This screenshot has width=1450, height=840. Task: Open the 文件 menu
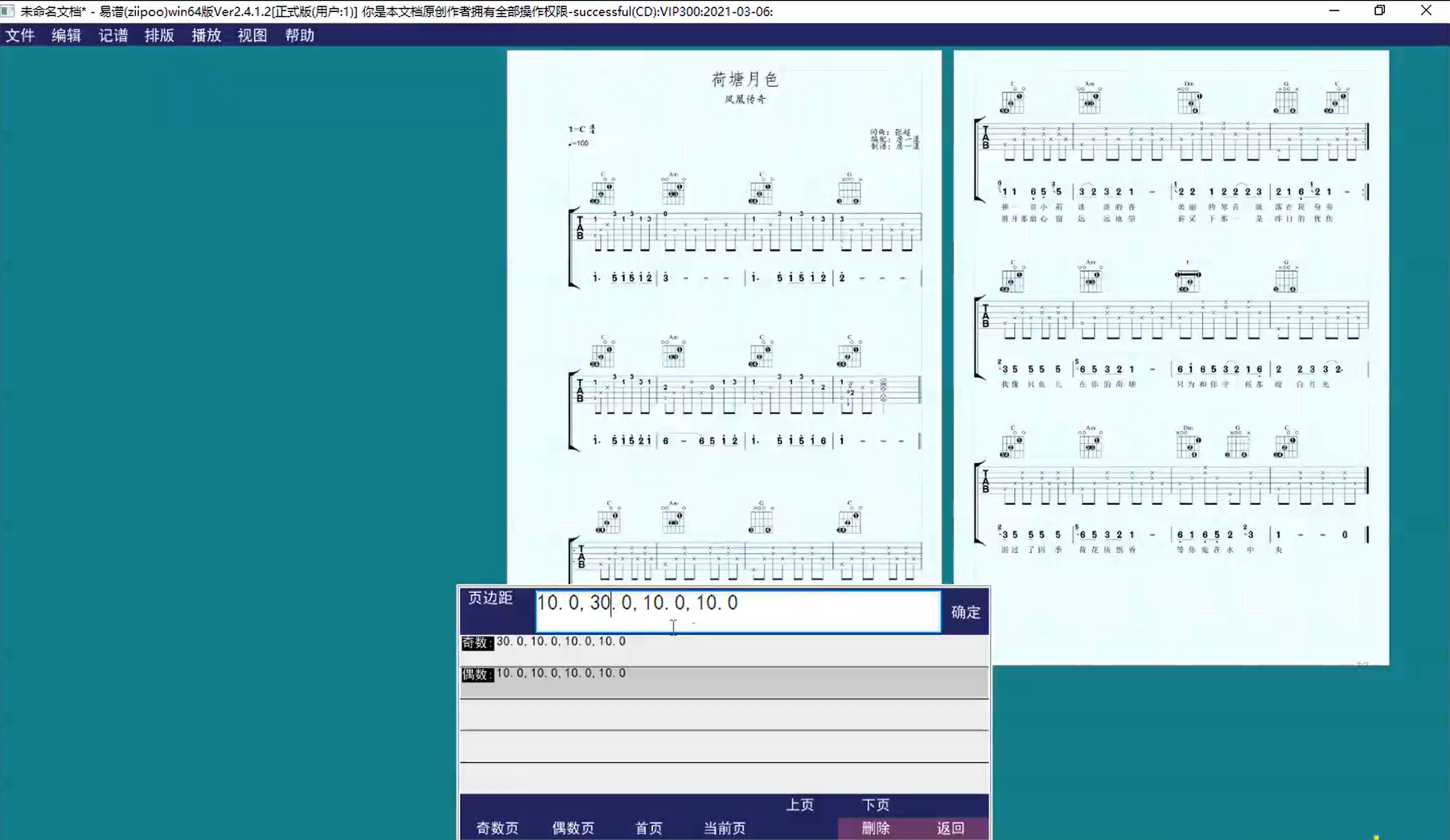click(20, 35)
